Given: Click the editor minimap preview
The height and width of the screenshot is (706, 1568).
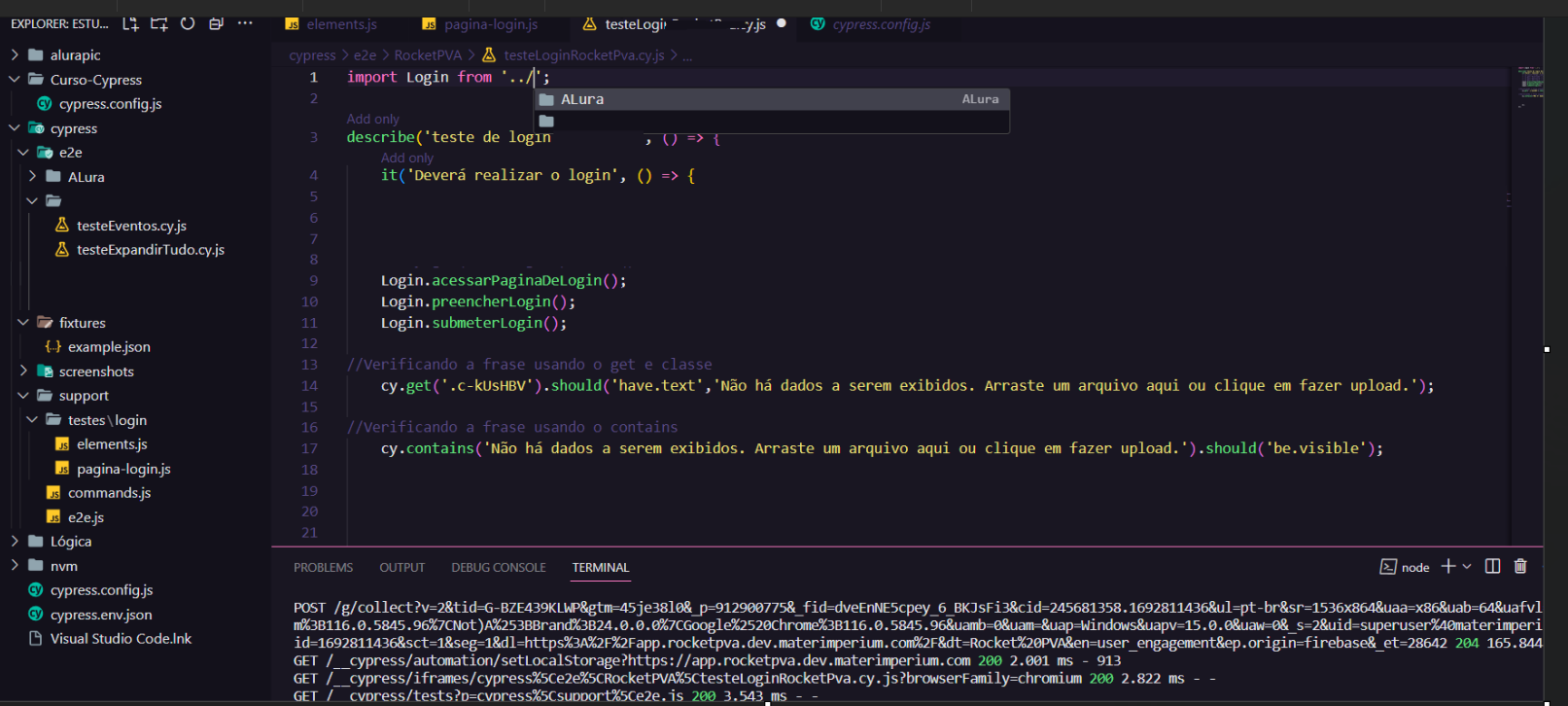Looking at the screenshot, I should [x=1530, y=86].
